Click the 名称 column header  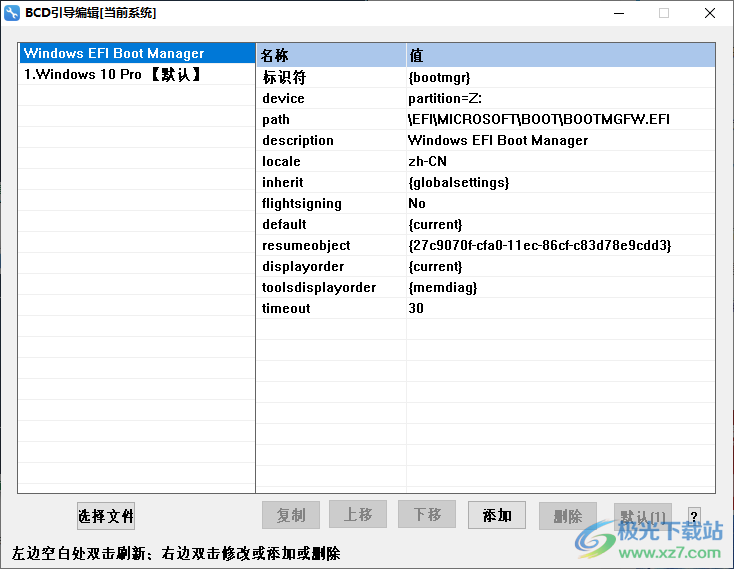click(330, 55)
